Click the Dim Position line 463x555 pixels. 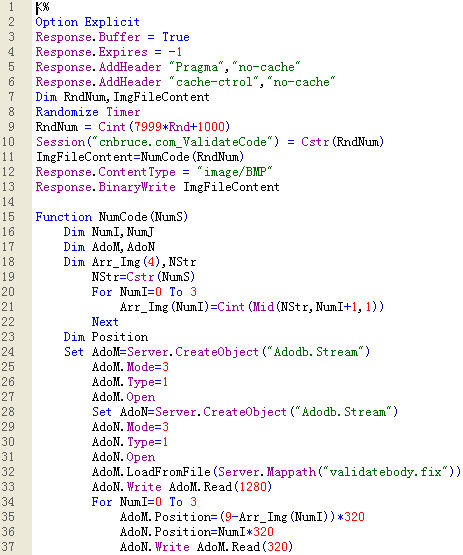coord(106,337)
